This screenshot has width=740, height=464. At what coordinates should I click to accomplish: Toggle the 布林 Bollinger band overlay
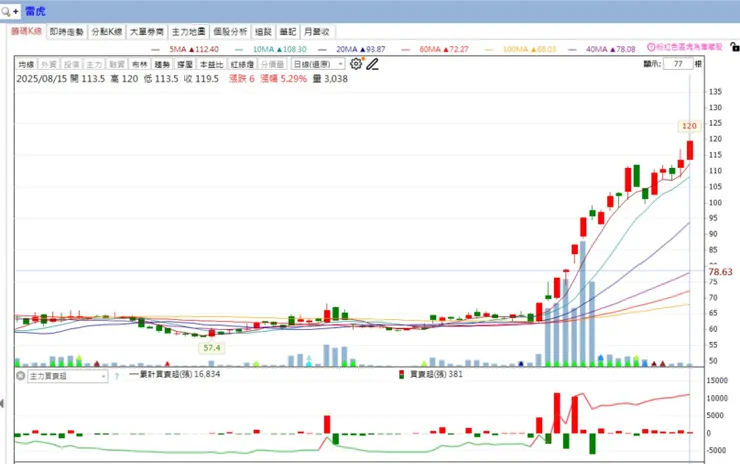[x=139, y=64]
